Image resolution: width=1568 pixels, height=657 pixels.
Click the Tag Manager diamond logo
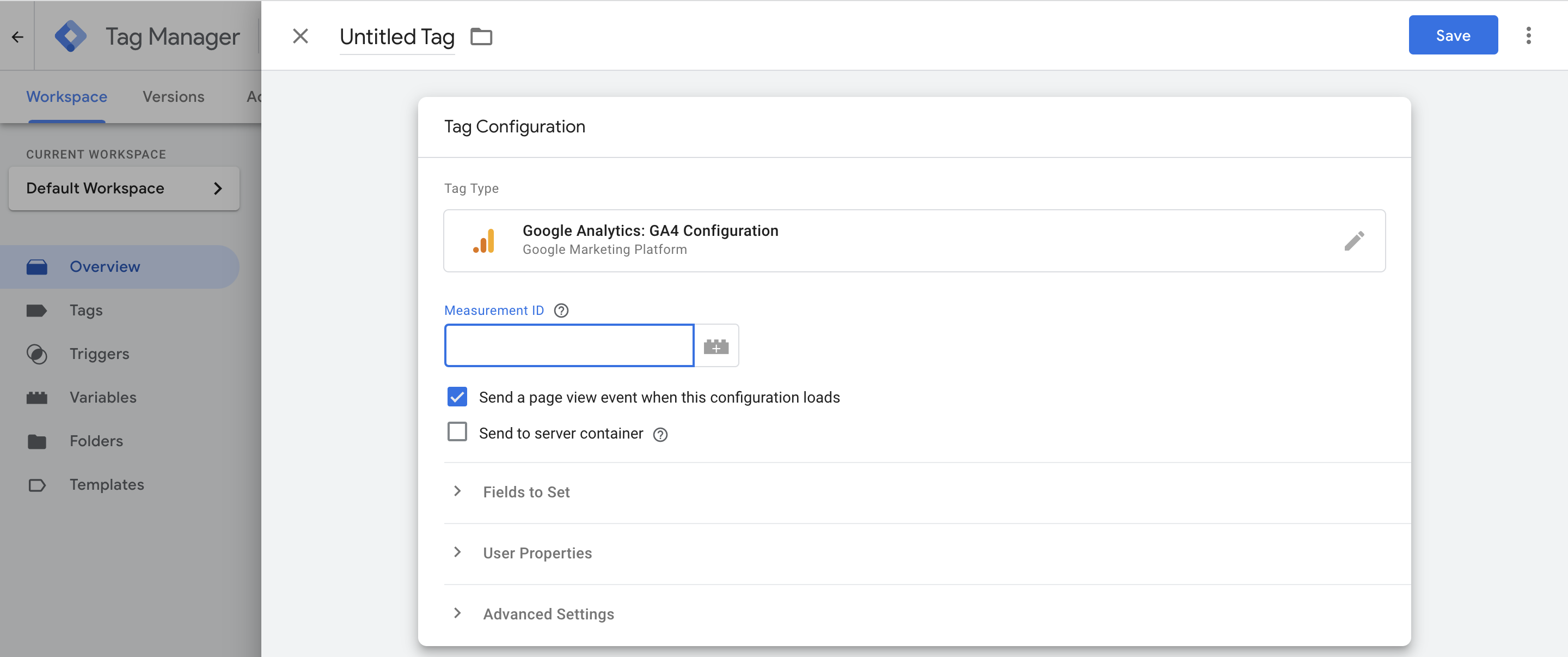71,36
